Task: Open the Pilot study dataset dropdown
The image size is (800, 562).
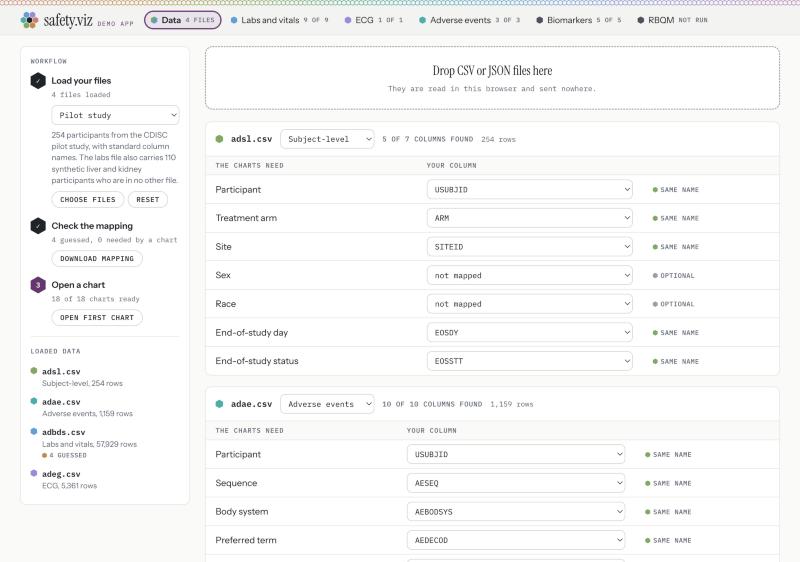Action: point(115,115)
